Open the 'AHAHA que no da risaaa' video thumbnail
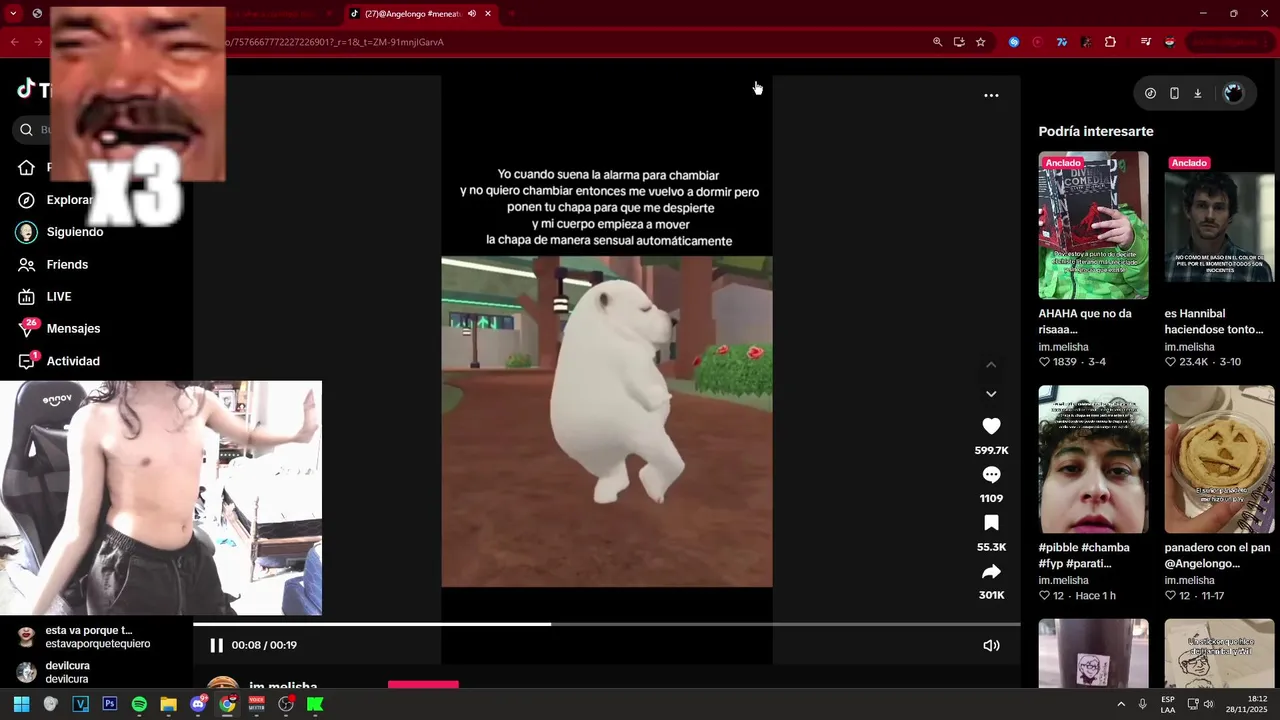This screenshot has width=1280, height=720. [x=1093, y=225]
